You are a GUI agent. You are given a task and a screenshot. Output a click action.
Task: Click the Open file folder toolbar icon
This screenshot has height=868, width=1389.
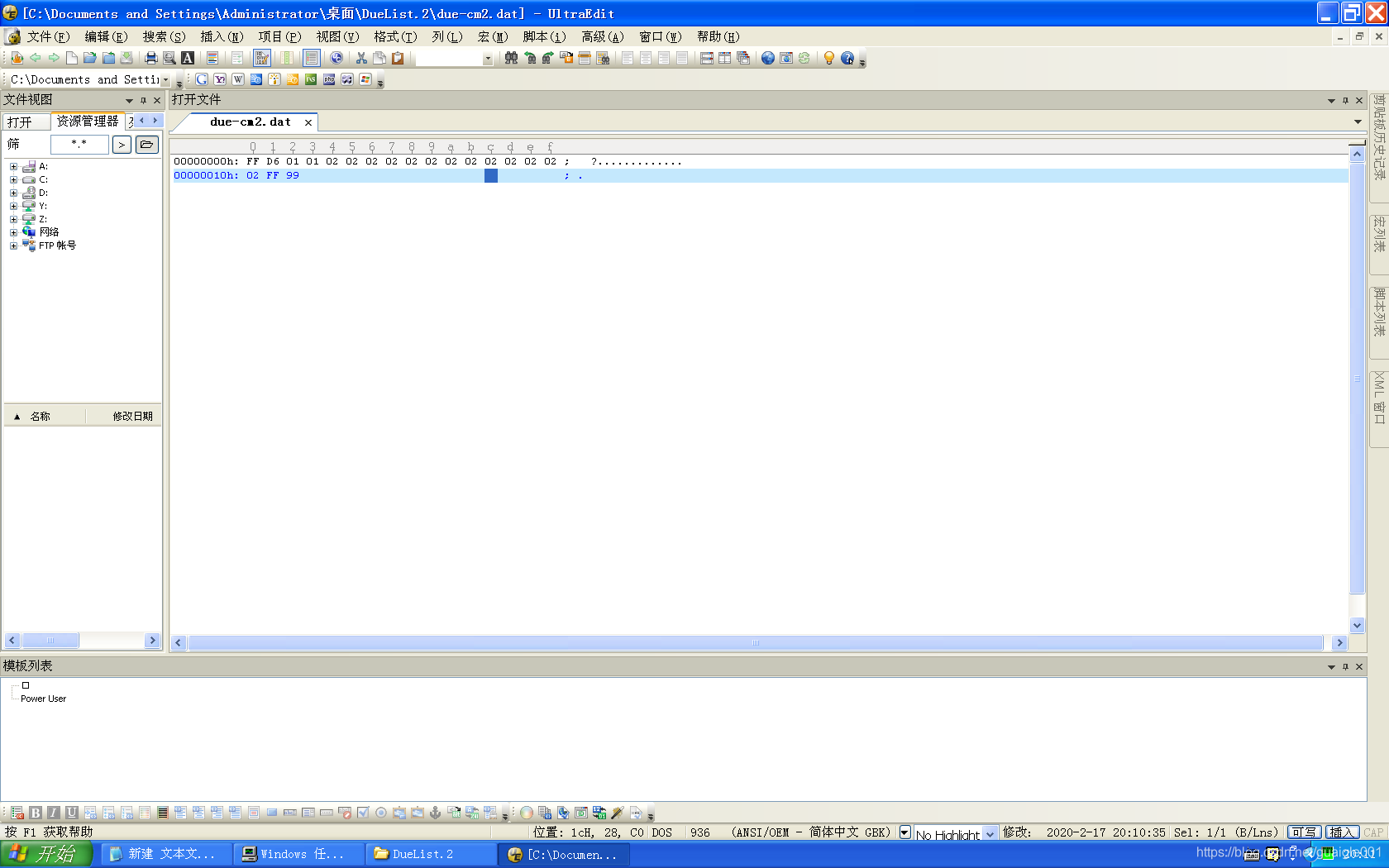coord(90,58)
